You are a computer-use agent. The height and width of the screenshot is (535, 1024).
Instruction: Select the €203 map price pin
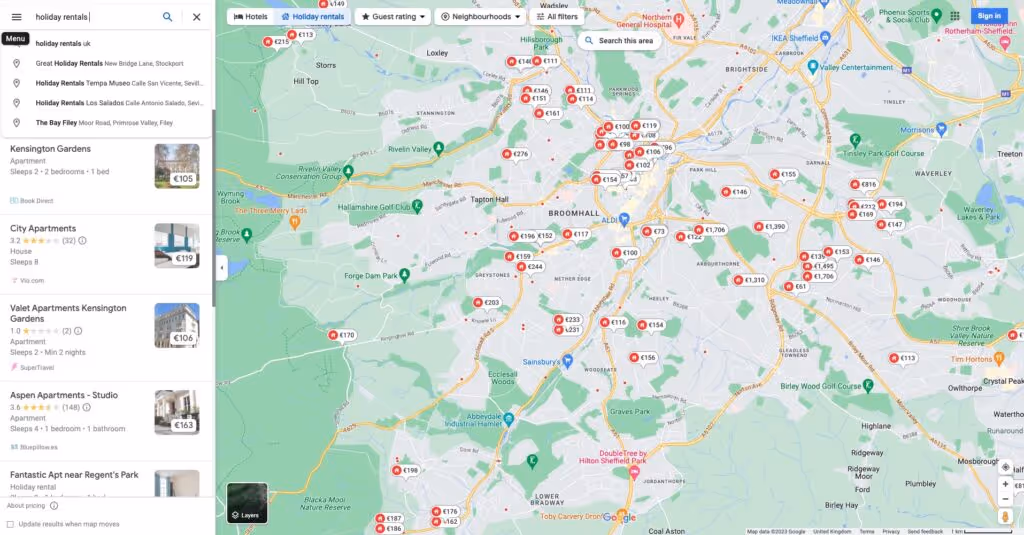(487, 302)
